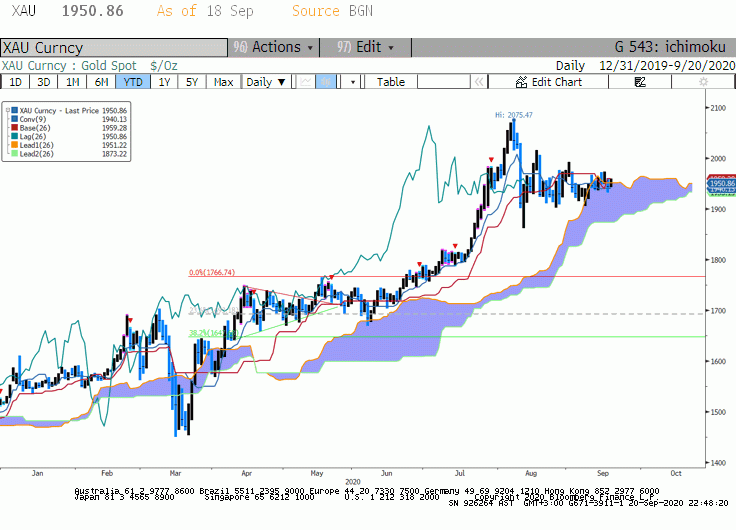Click the empty field beside Table
The image size is (736, 530).
coord(444,82)
